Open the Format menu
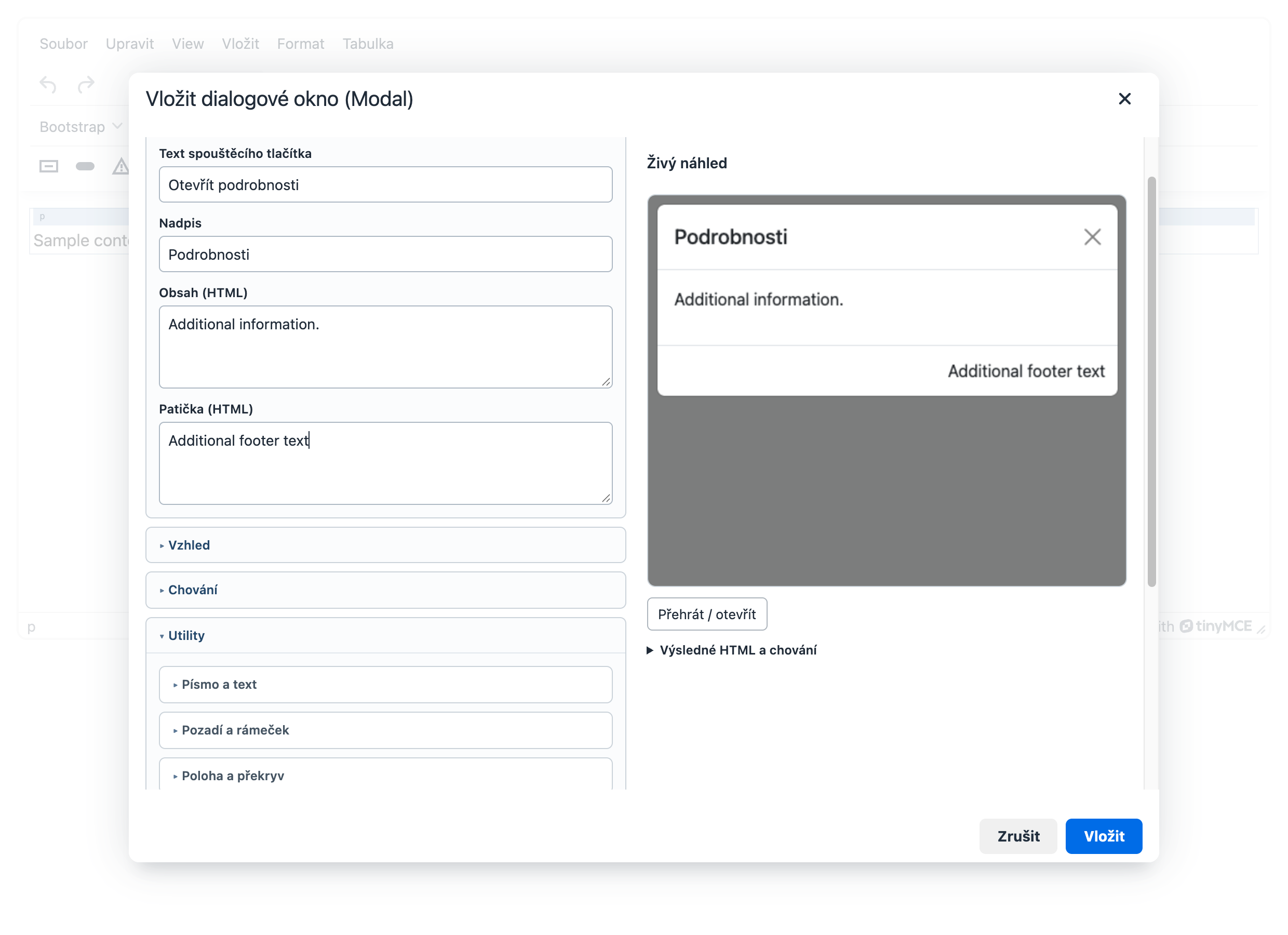Viewport: 1288px width, 935px height. pos(300,44)
